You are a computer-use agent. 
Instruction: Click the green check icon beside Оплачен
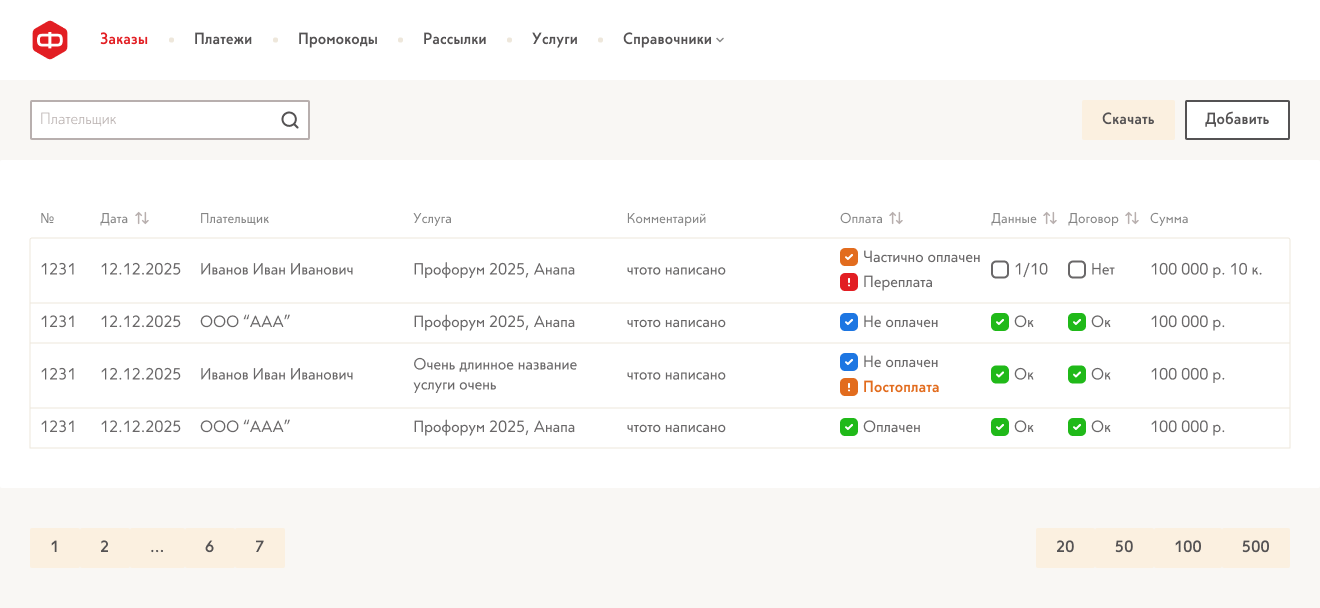coord(849,427)
